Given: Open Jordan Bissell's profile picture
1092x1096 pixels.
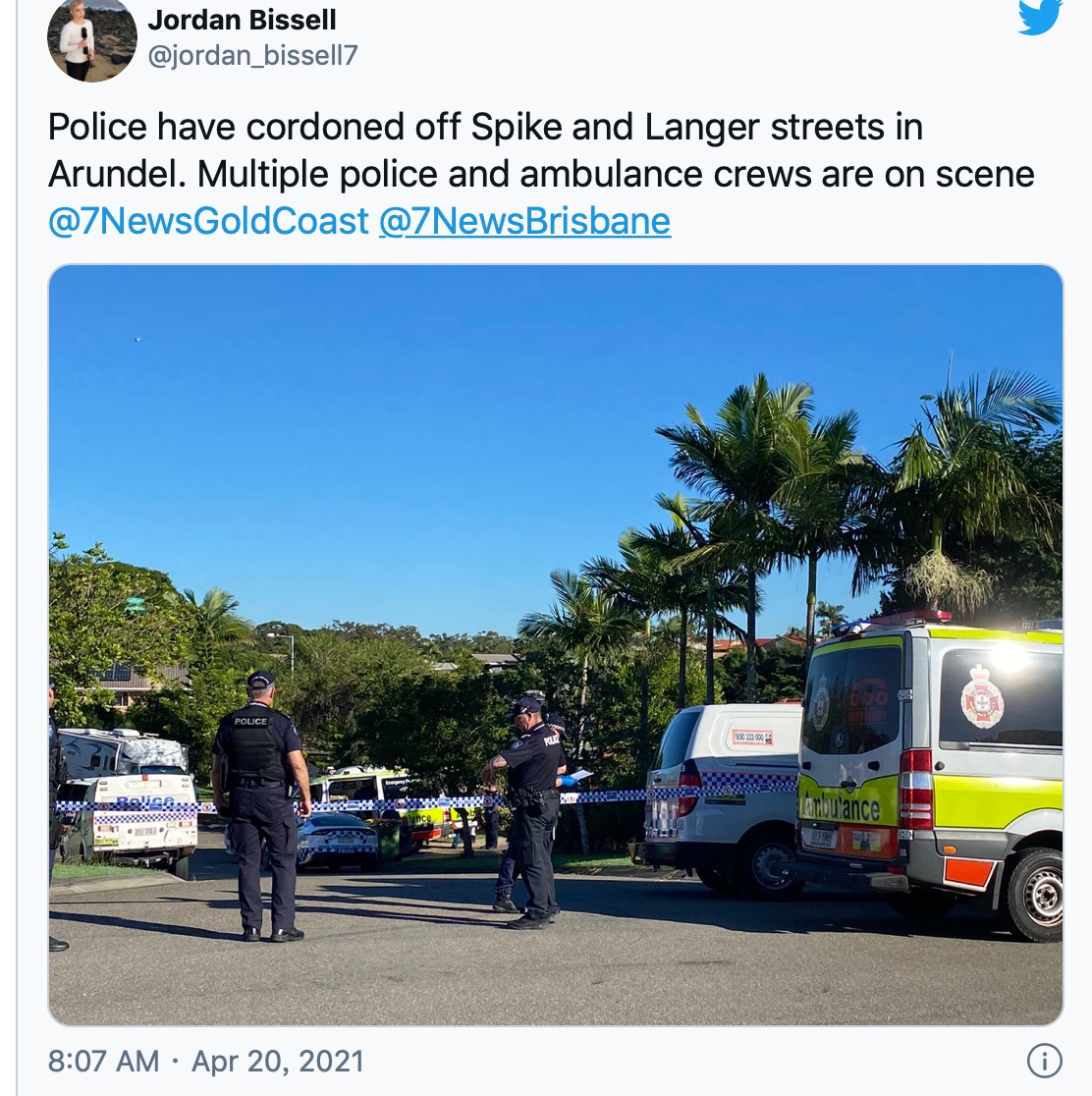Looking at the screenshot, I should pyautogui.click(x=91, y=40).
